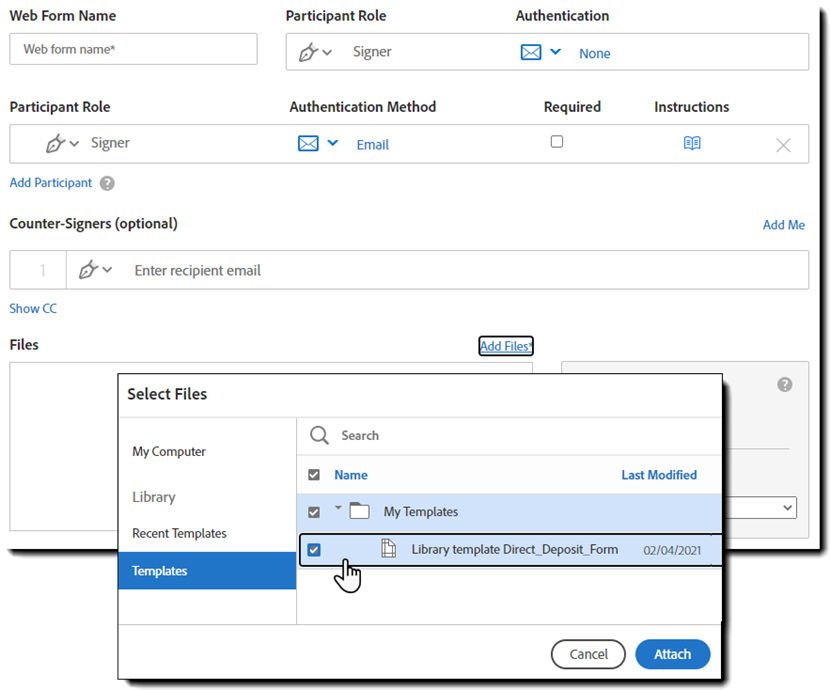Click the Web form name input field
Image resolution: width=830 pixels, height=690 pixels.
[x=133, y=48]
